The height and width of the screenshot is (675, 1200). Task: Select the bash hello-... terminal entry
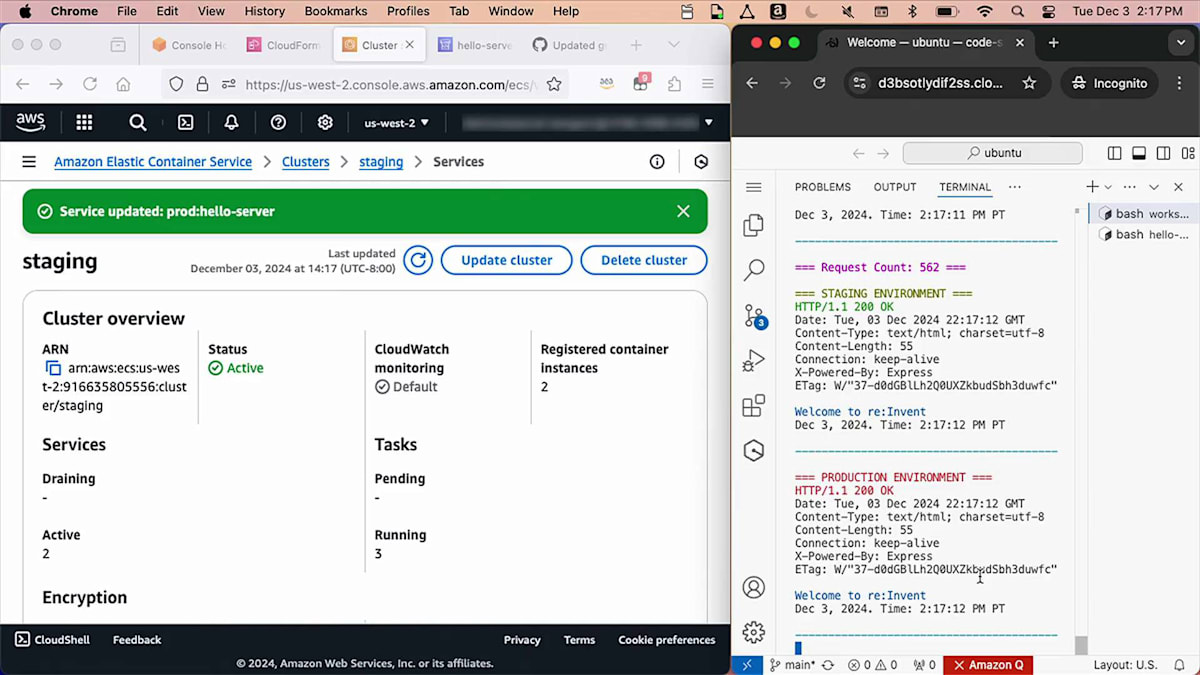coord(1144,234)
